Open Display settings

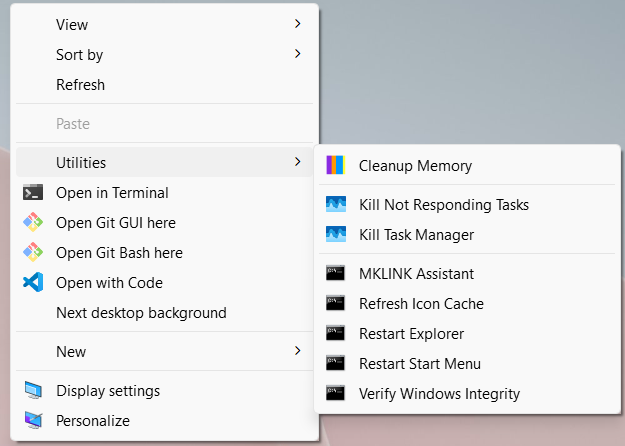coord(164,391)
